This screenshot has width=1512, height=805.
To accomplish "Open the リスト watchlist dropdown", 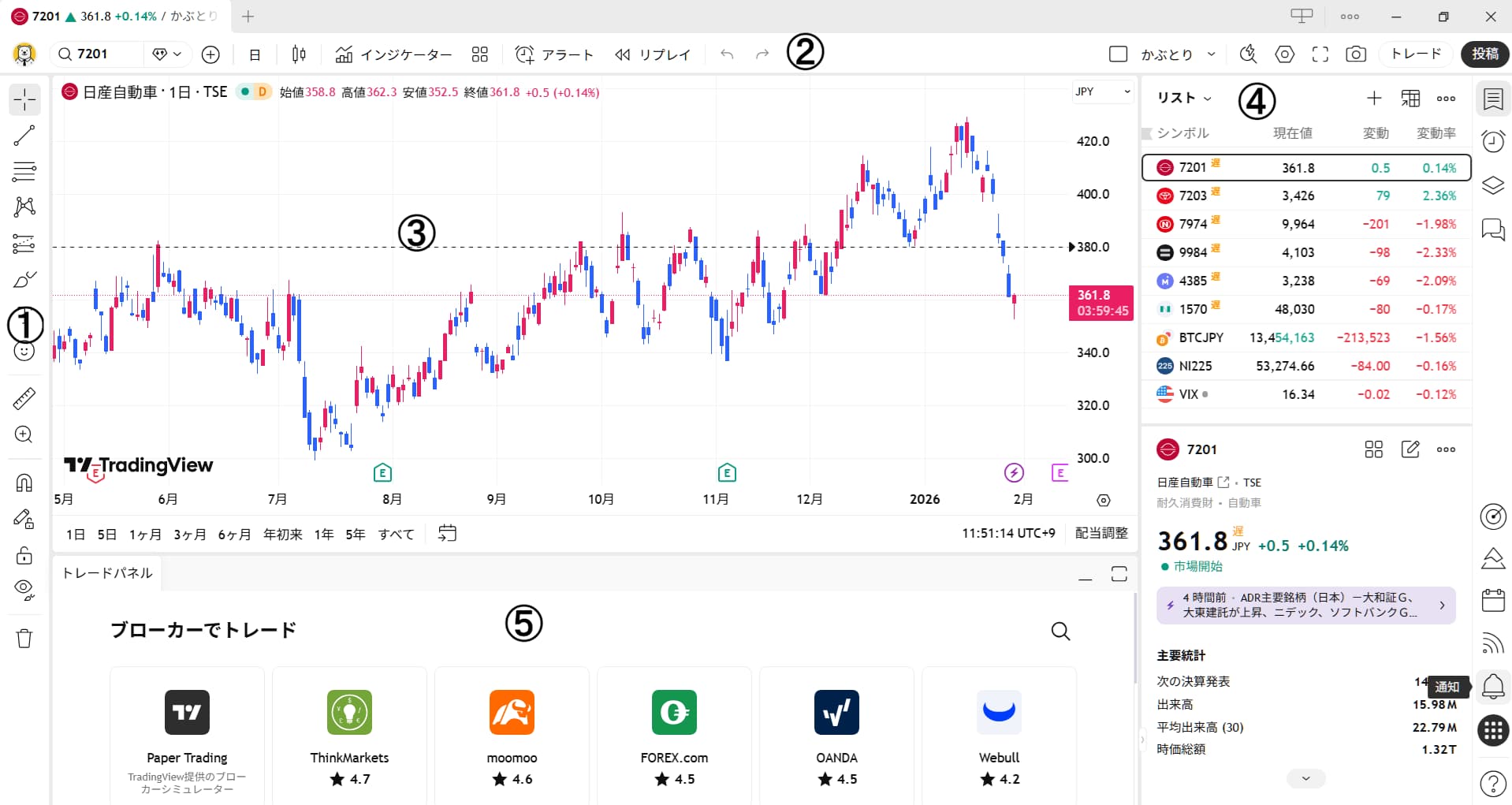I will click(1182, 97).
